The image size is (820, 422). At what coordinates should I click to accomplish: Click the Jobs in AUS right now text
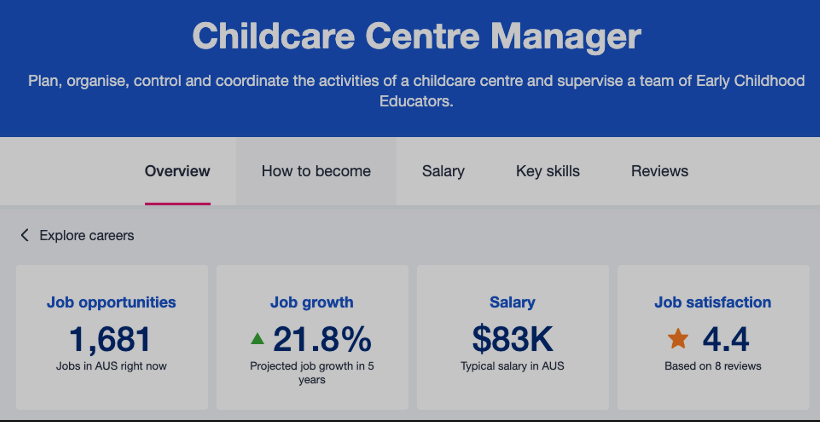111,366
